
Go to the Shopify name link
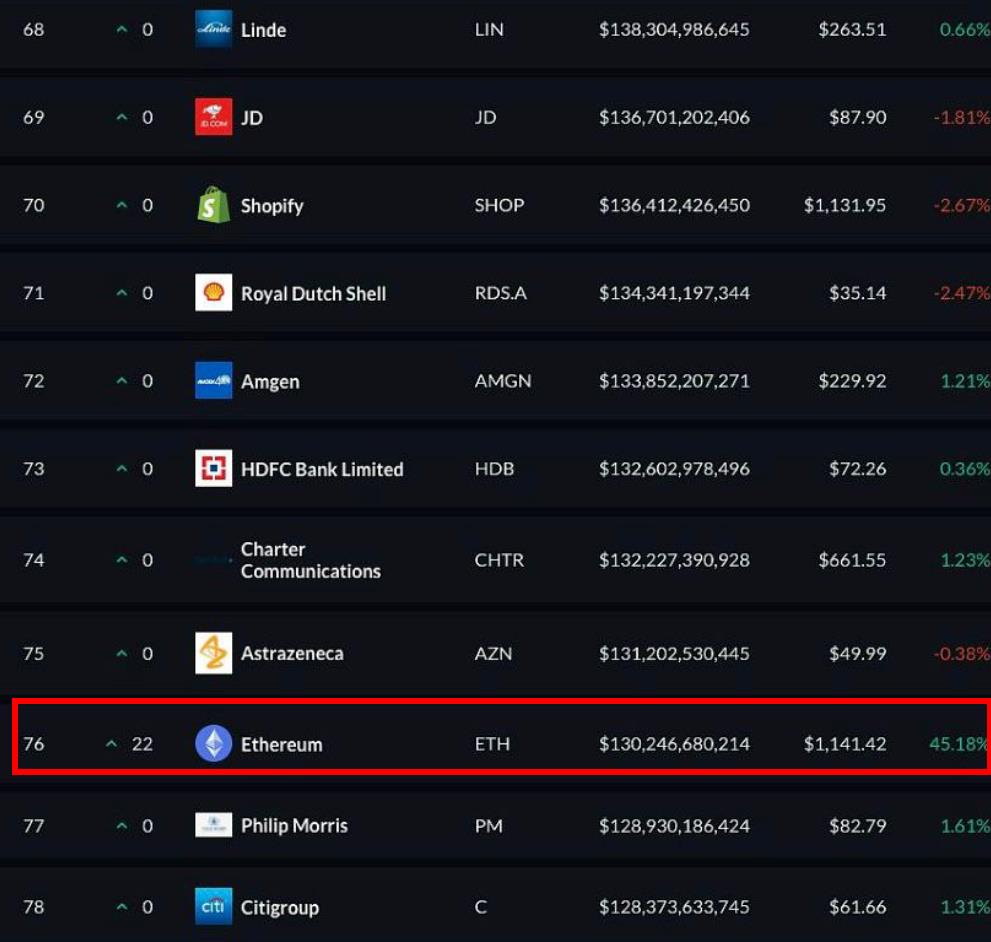[272, 206]
